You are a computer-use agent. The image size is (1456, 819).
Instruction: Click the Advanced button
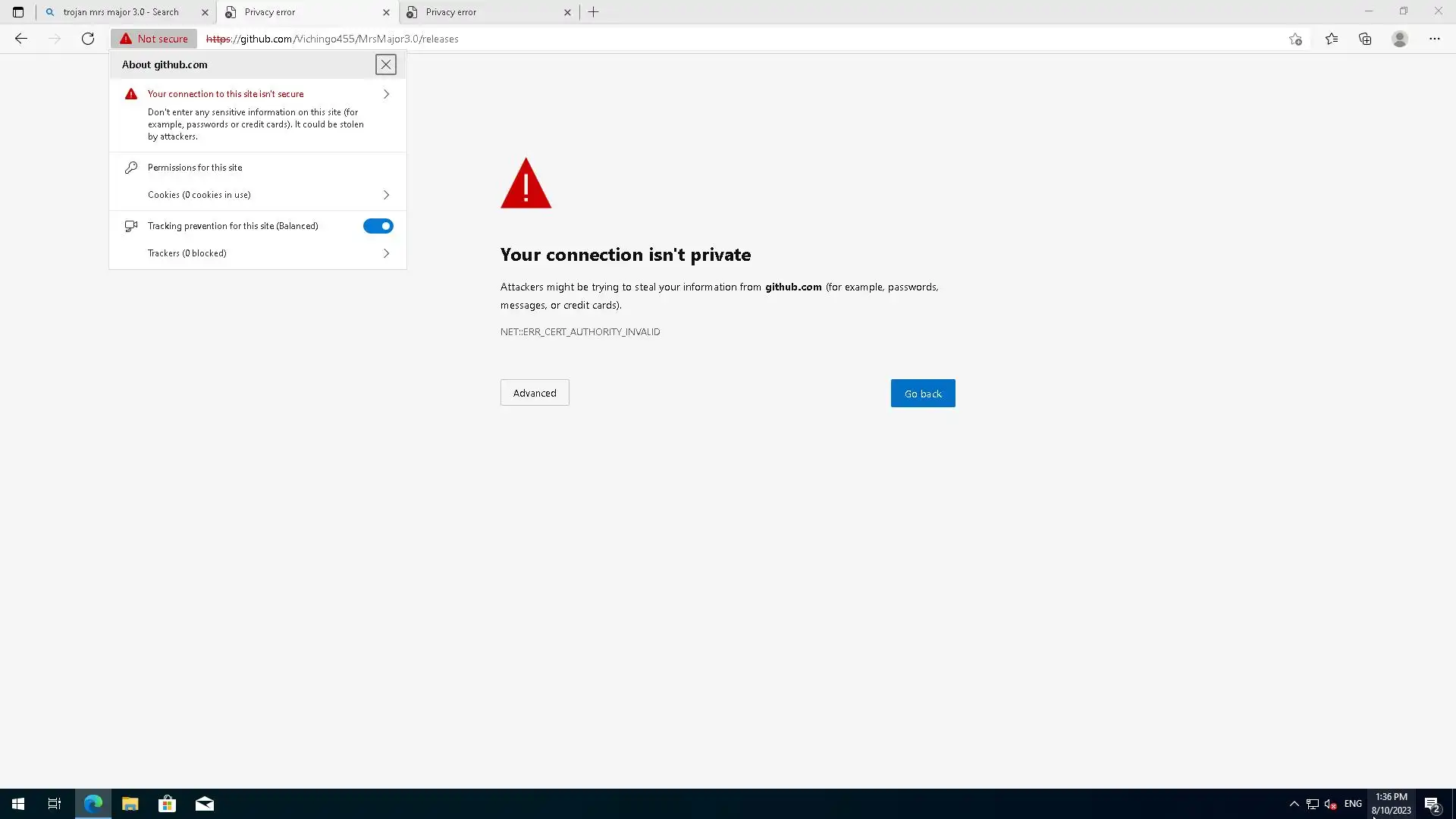pos(535,393)
